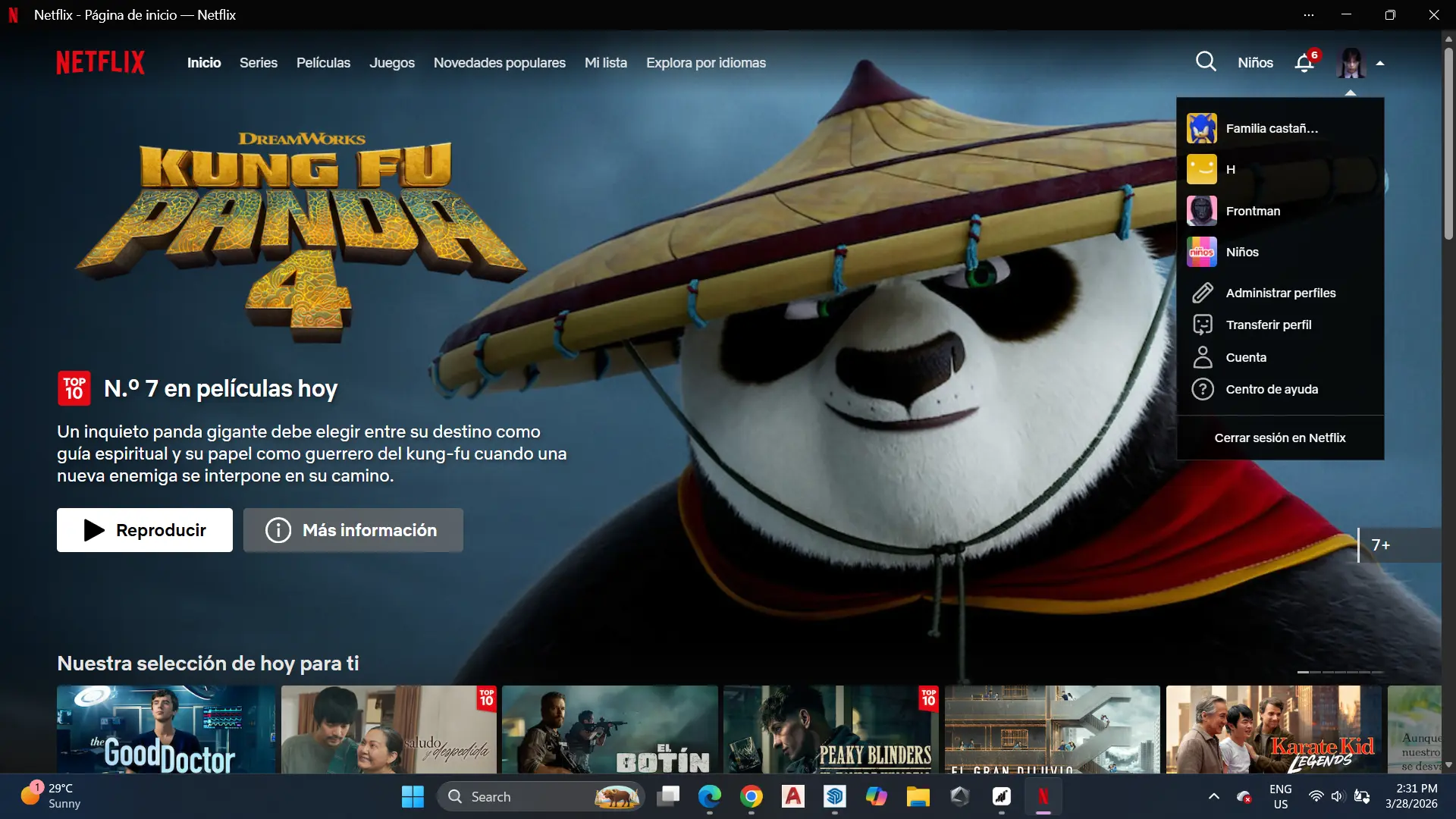
Task: Click the Centro de ayuda question icon
Action: pyautogui.click(x=1203, y=389)
